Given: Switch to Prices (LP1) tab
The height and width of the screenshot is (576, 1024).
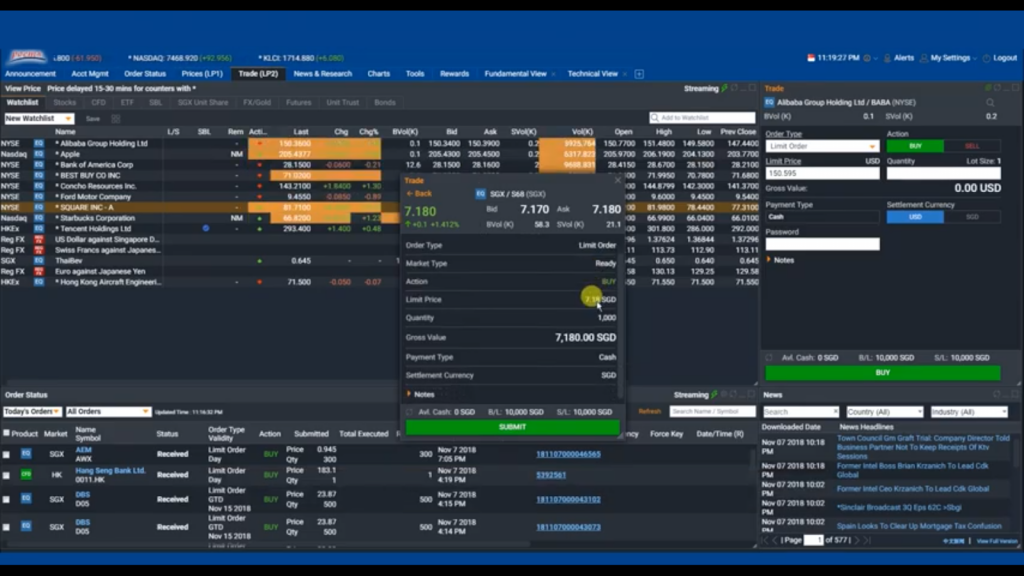Looking at the screenshot, I should [202, 74].
